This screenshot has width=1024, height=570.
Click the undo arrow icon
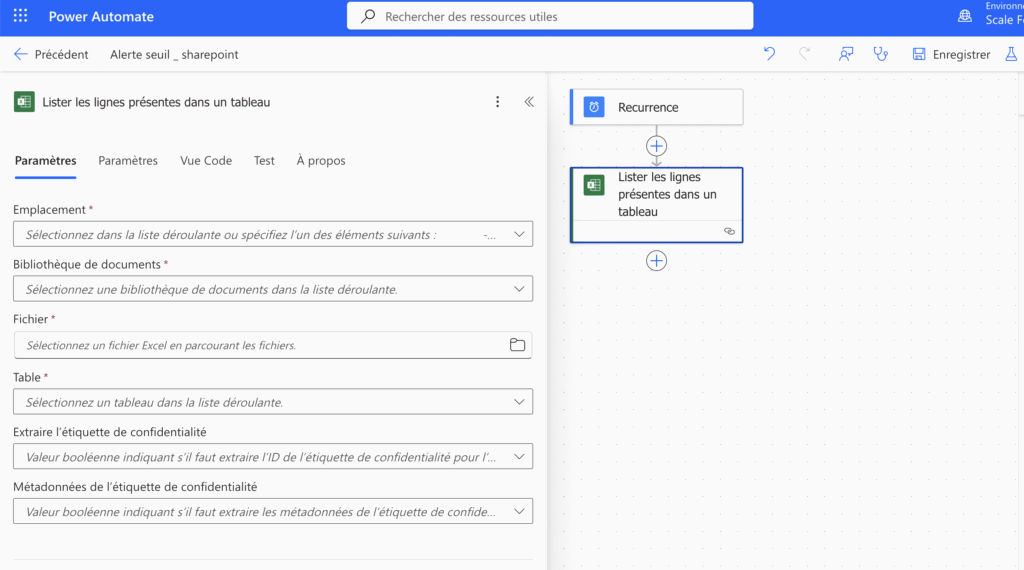[769, 54]
